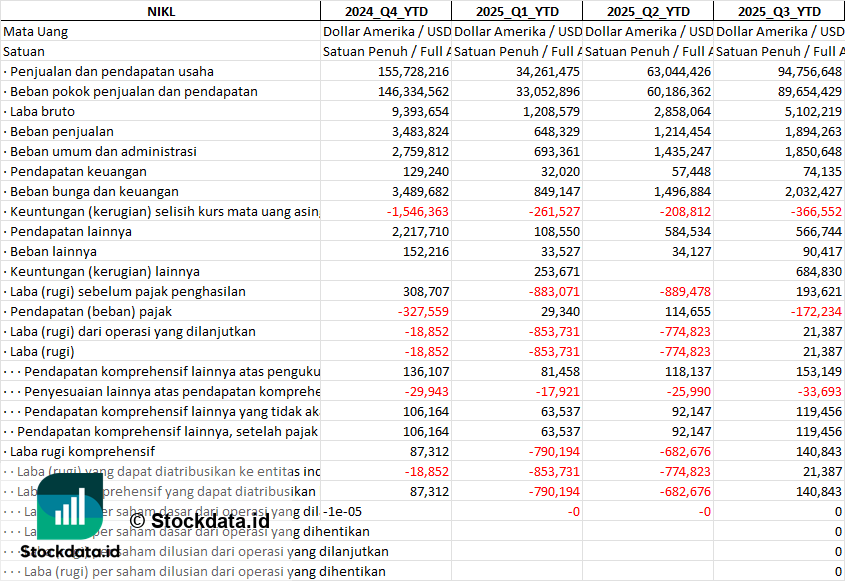
Task: Select the Mata Uang row label
Action: point(36,31)
